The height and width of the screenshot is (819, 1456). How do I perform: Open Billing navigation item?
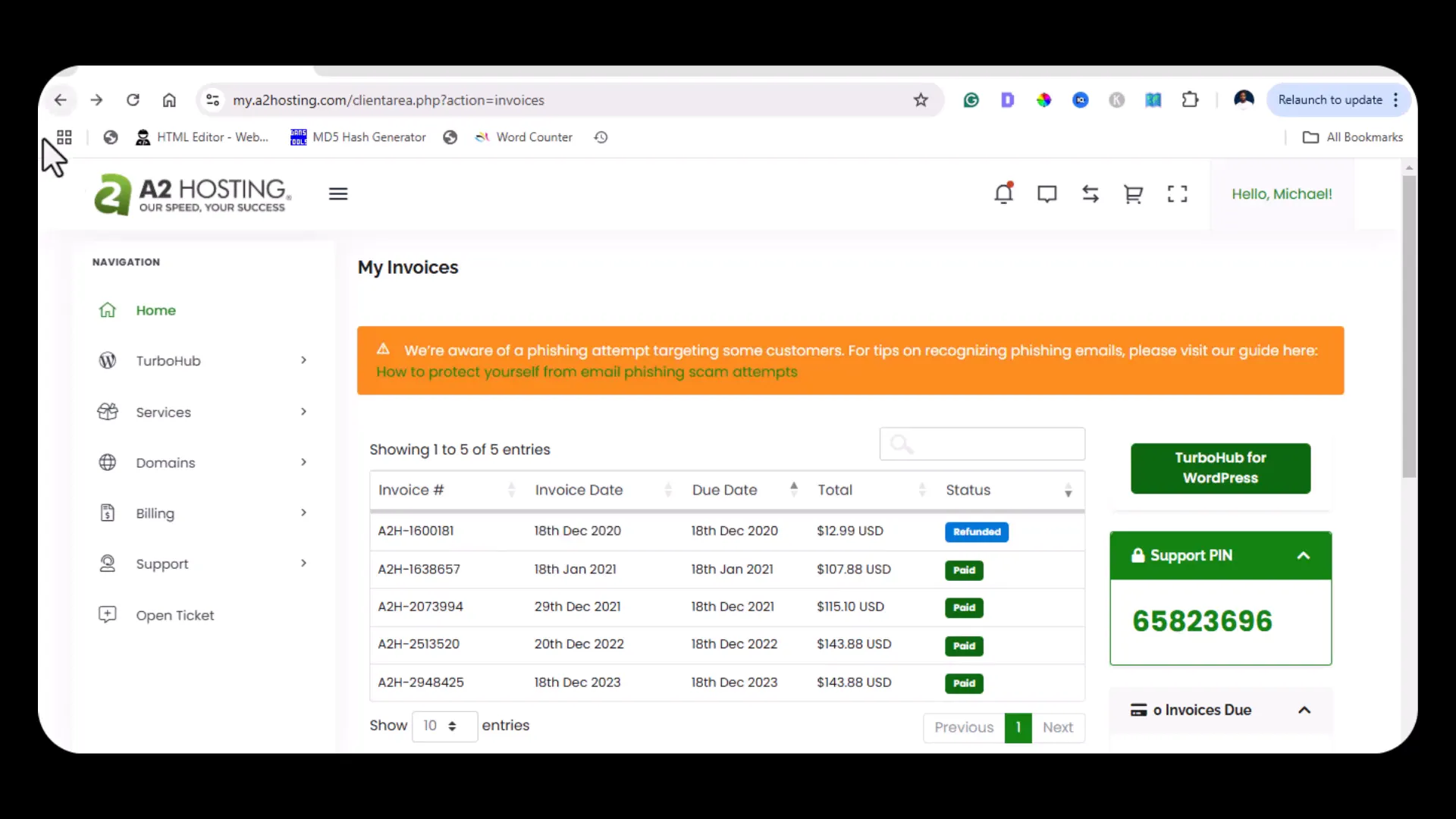click(155, 513)
